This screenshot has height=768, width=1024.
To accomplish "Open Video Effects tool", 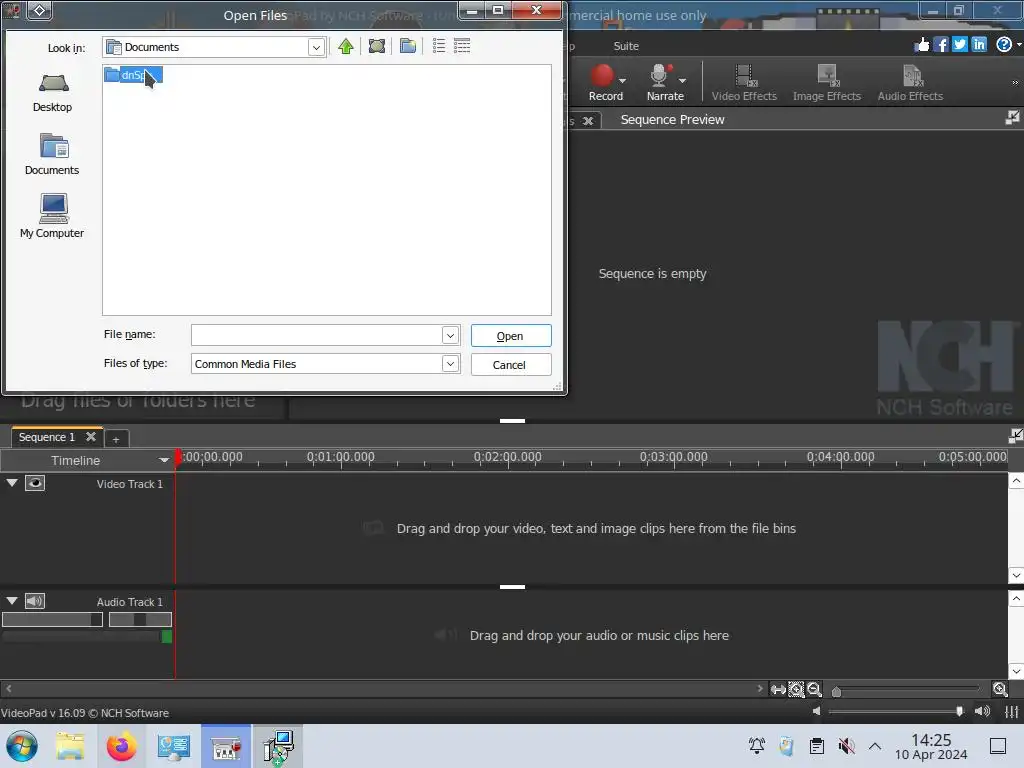I will tap(744, 83).
